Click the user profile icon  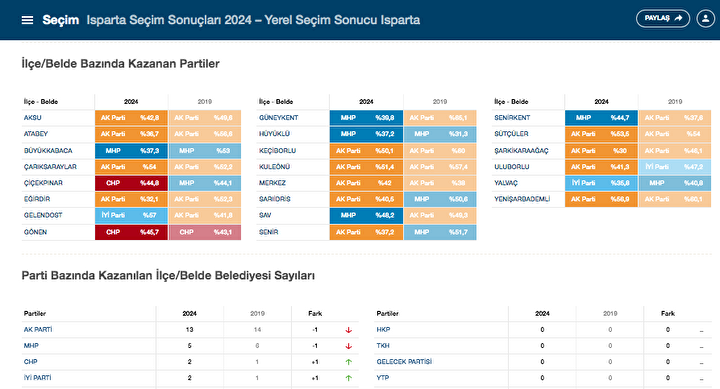(705, 18)
